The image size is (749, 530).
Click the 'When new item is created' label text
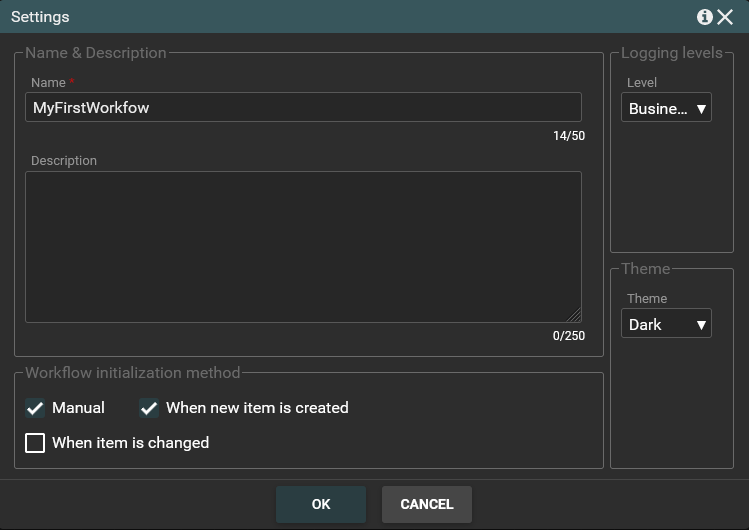pos(257,408)
